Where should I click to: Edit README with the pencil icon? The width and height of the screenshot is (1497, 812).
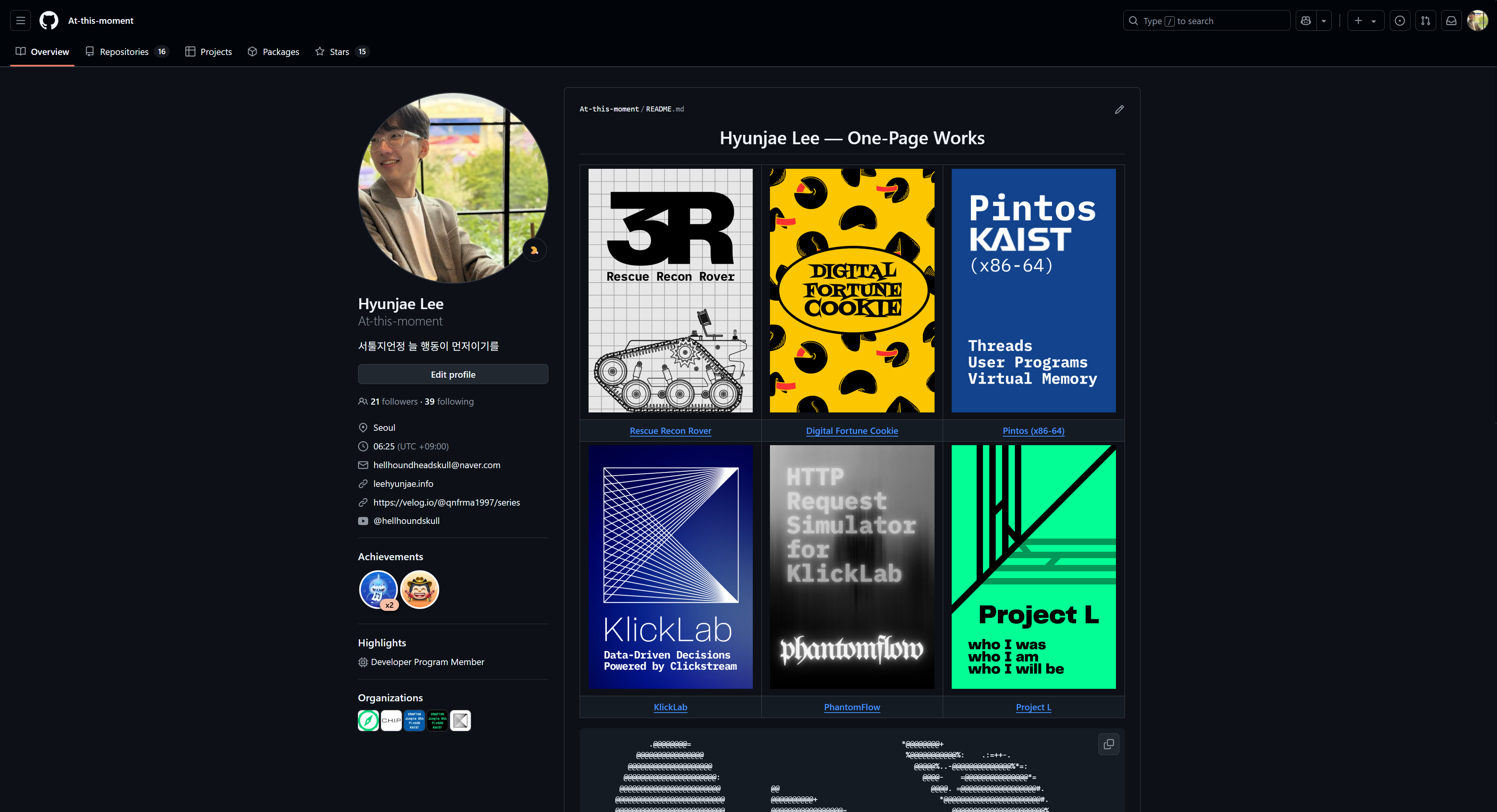pos(1119,110)
